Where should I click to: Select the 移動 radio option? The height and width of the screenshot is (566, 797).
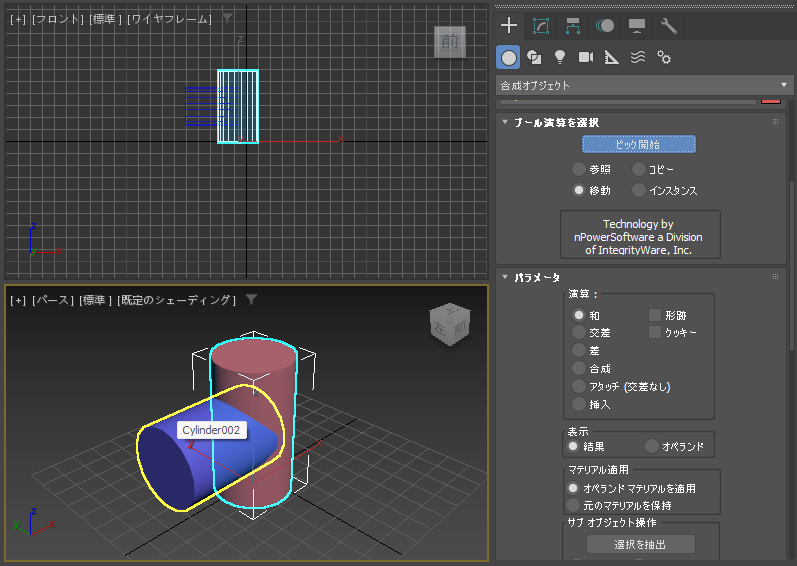tap(579, 190)
